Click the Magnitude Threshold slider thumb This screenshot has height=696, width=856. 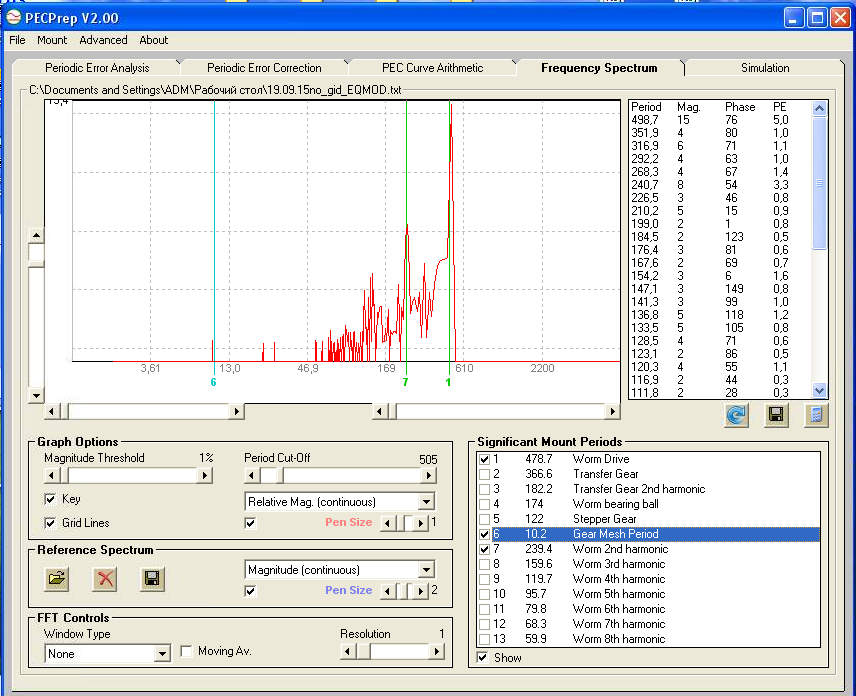[64, 475]
